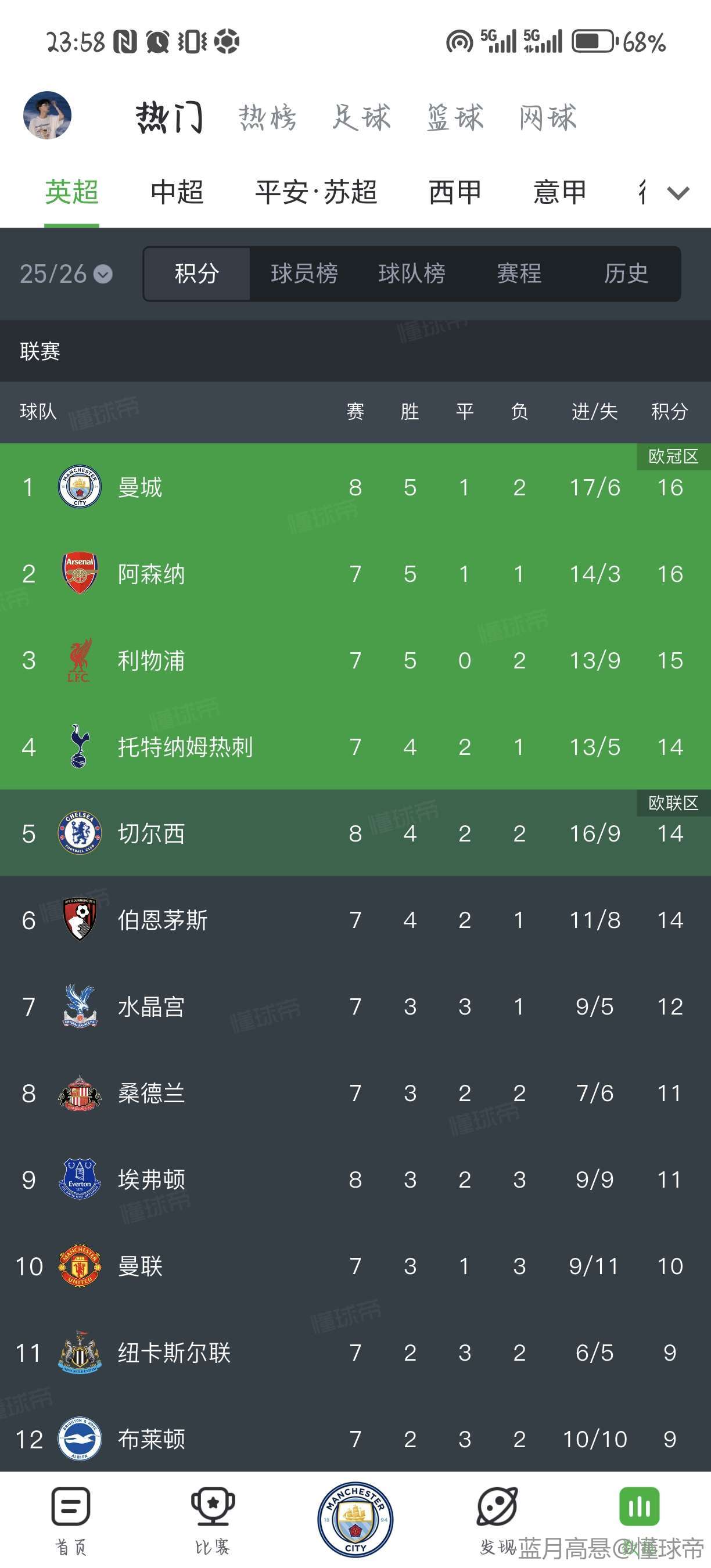Select the 西甲 league tab
Screen dimensions: 711x1568
pos(455,192)
